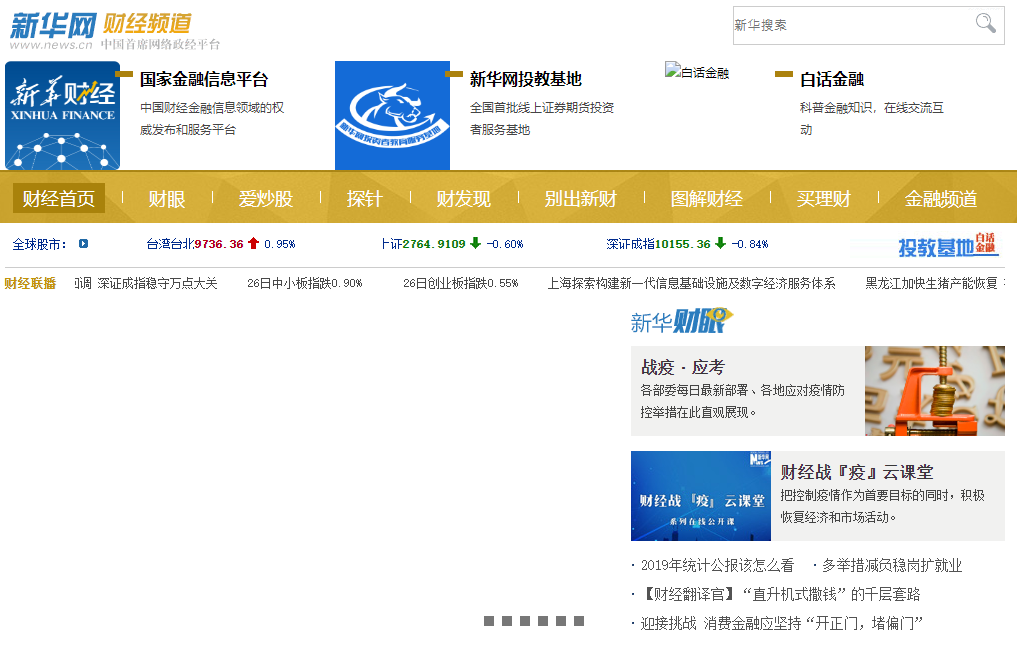Click the 上证 index value 2764.9109
Viewport: 1017px width, 647px height.
pos(434,244)
